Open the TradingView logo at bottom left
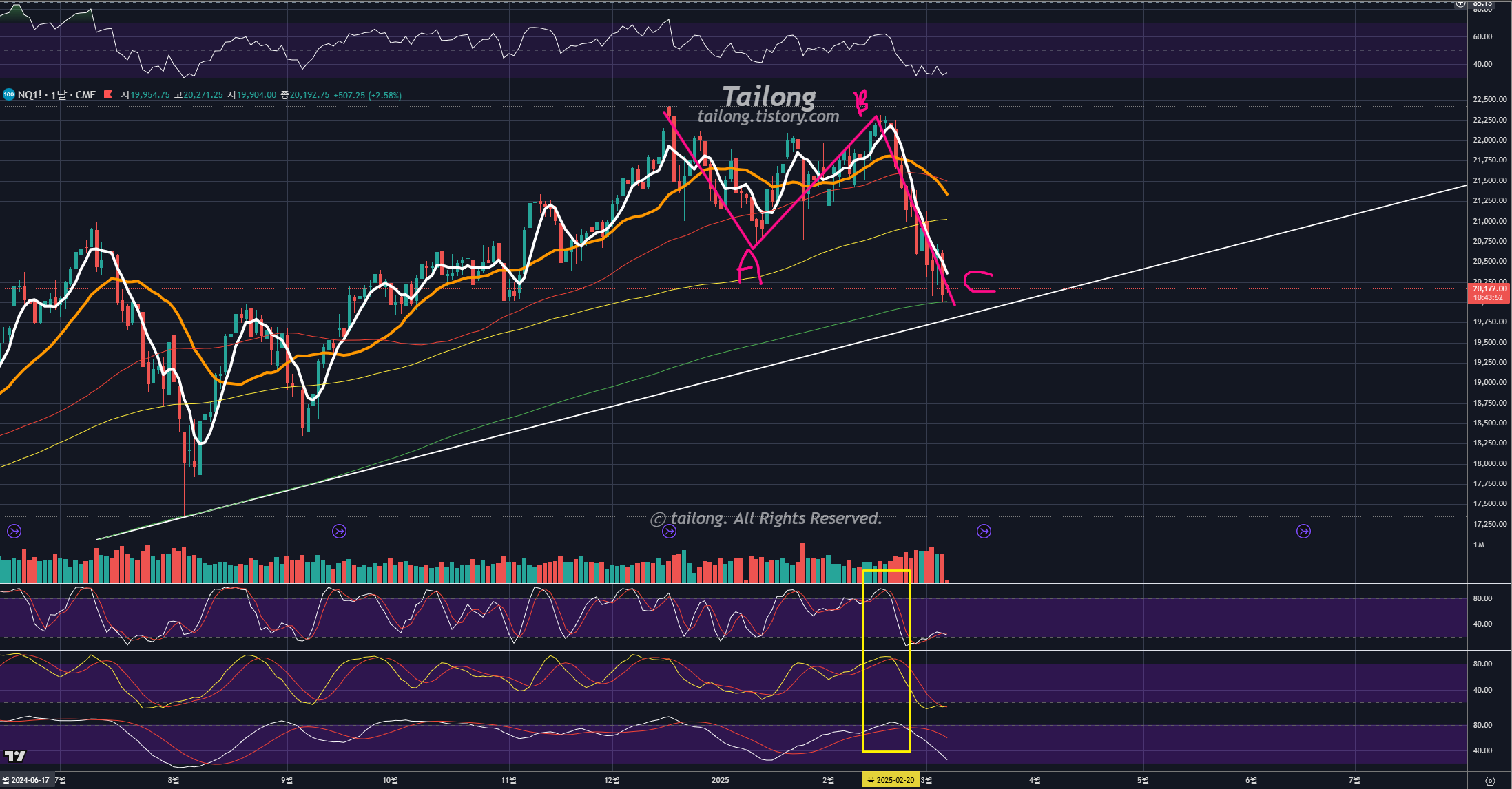This screenshot has height=789, width=1512. point(15,756)
